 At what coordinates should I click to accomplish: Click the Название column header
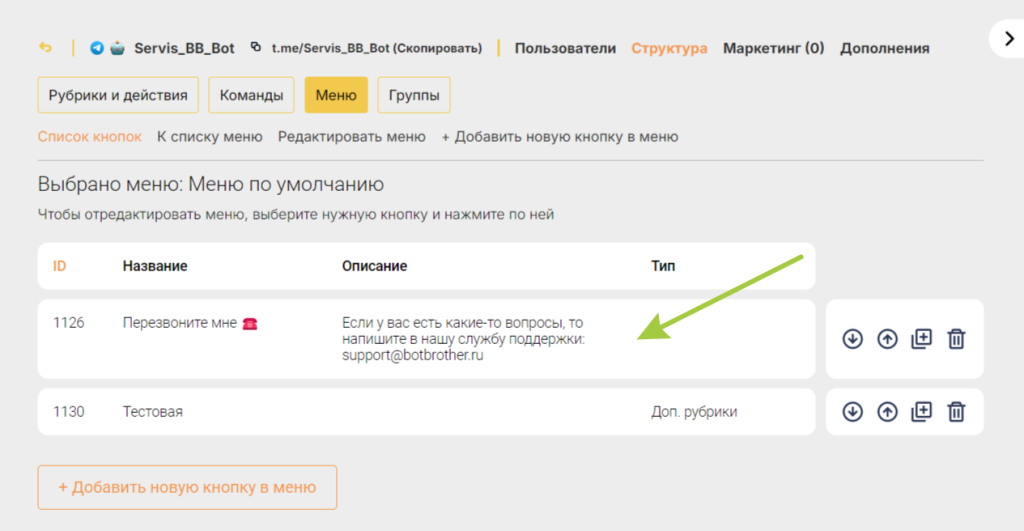point(155,266)
